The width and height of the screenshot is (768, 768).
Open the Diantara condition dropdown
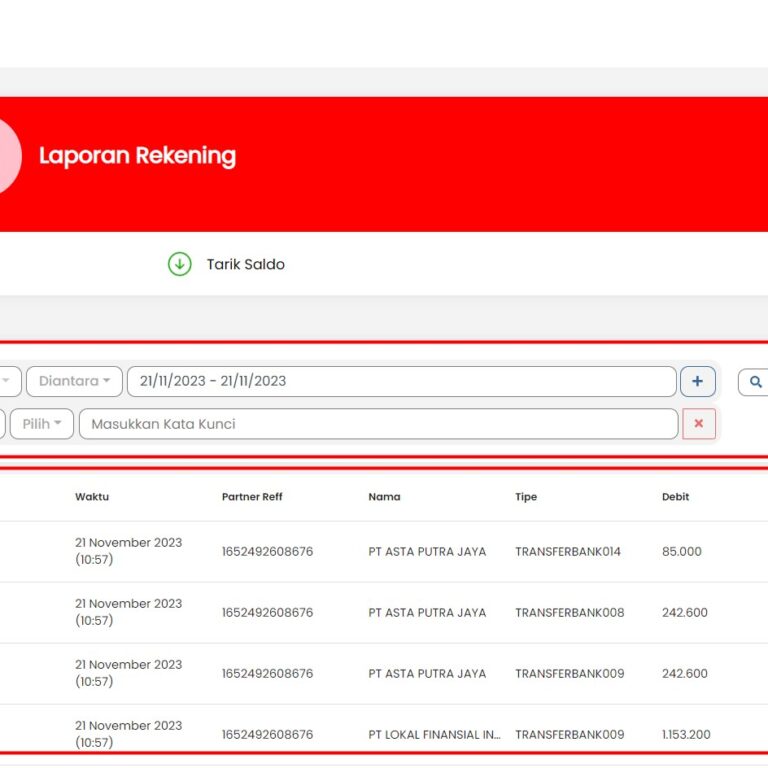pos(74,381)
